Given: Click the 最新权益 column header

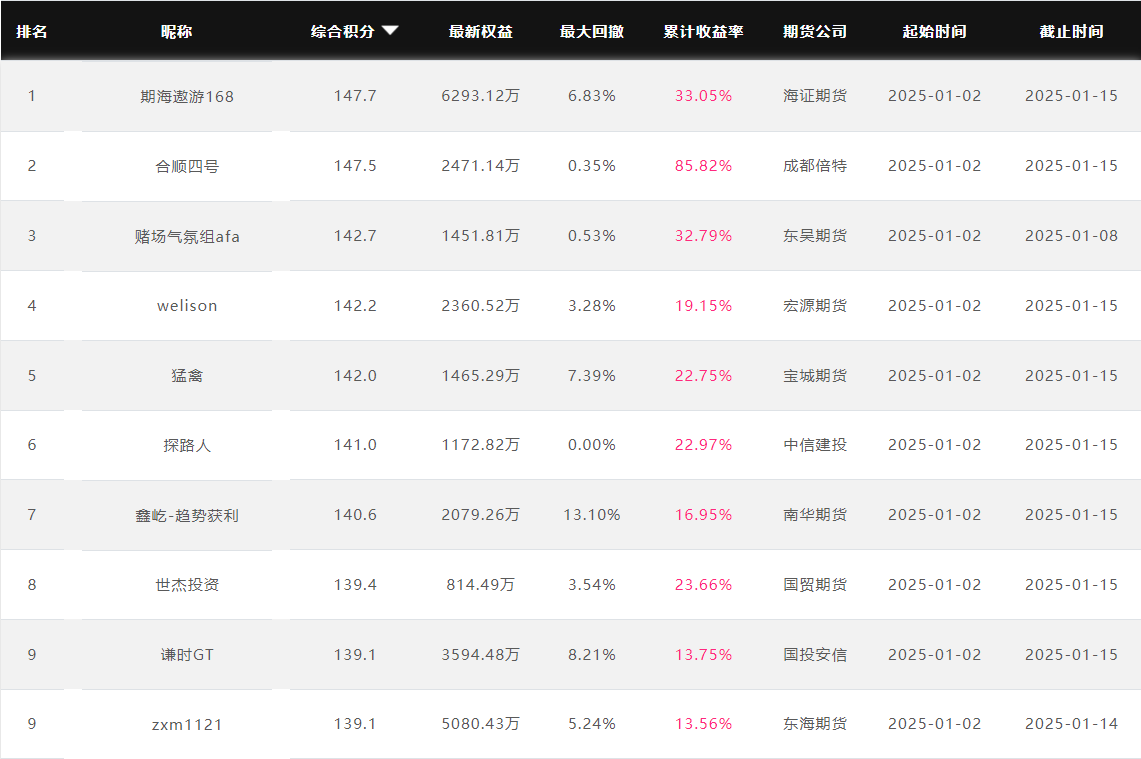Looking at the screenshot, I should tap(481, 31).
